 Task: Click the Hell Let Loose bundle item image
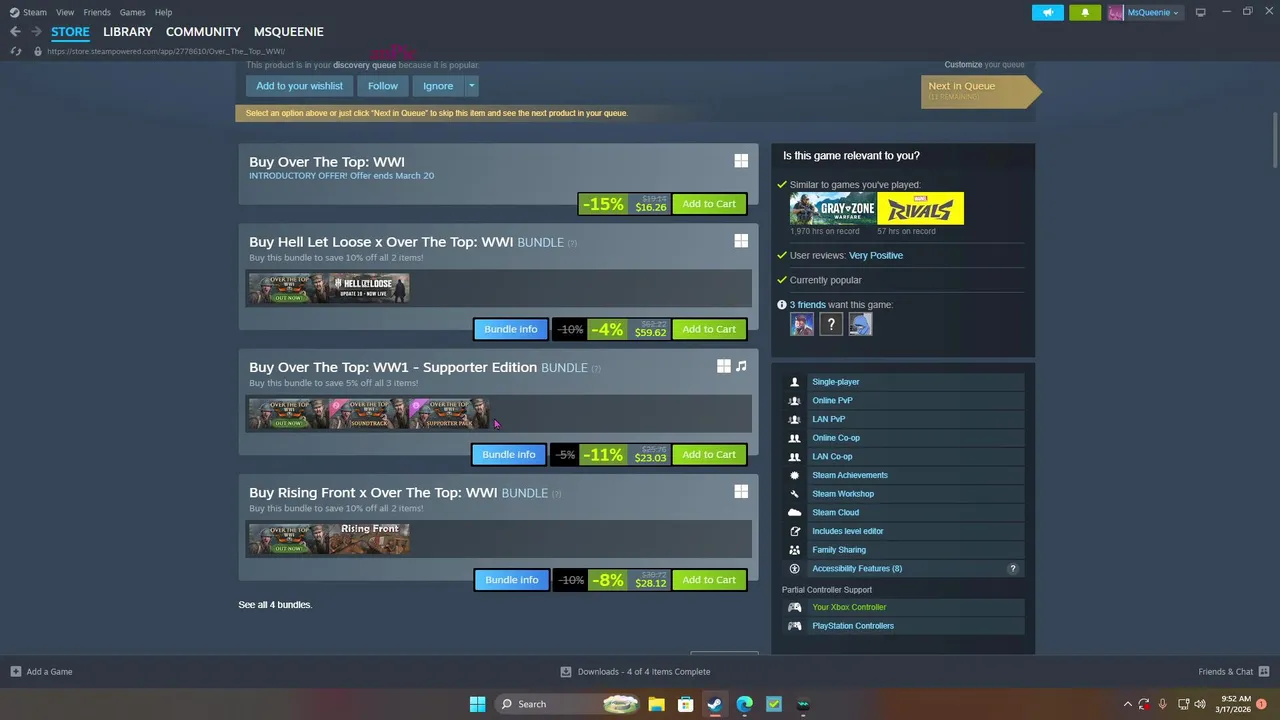(x=369, y=289)
